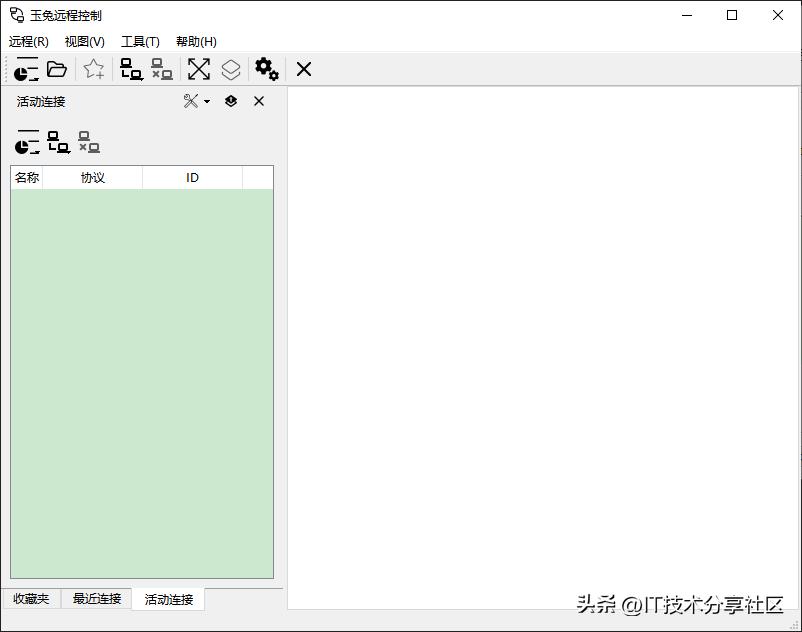Open the 帮助(H) menu
The image size is (802, 632).
196,41
